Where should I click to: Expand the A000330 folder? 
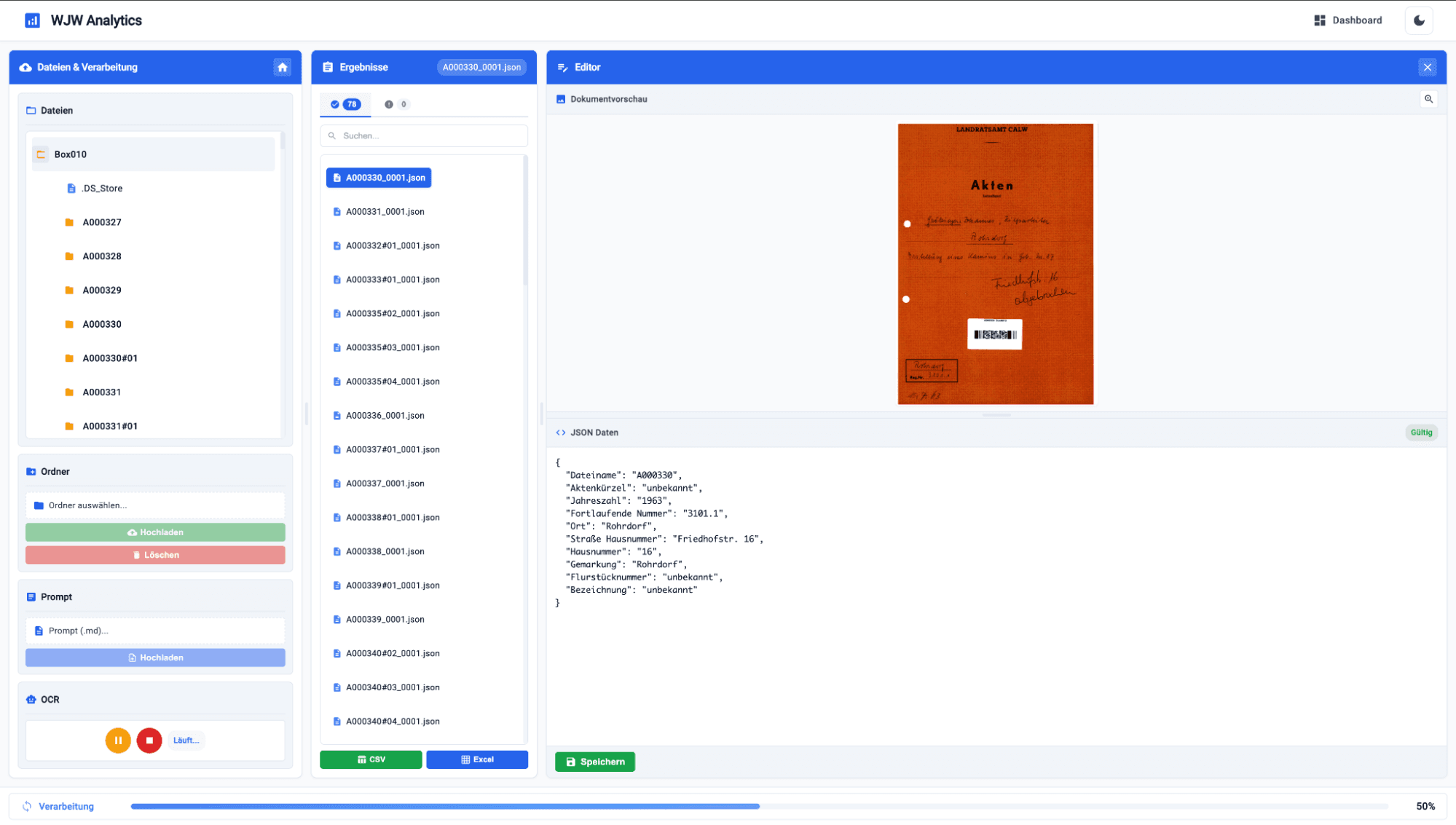pos(102,324)
